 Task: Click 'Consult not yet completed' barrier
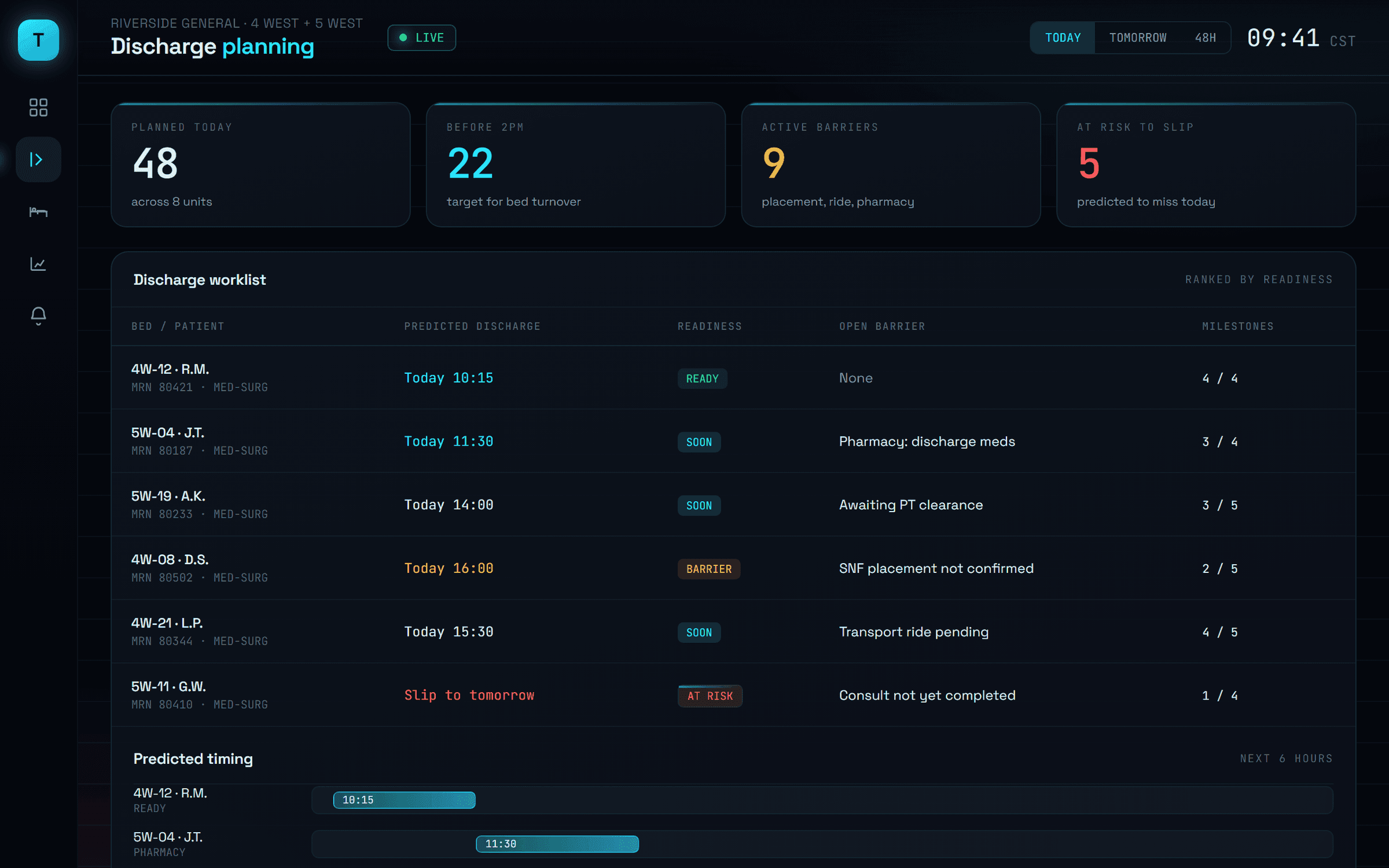coord(927,696)
